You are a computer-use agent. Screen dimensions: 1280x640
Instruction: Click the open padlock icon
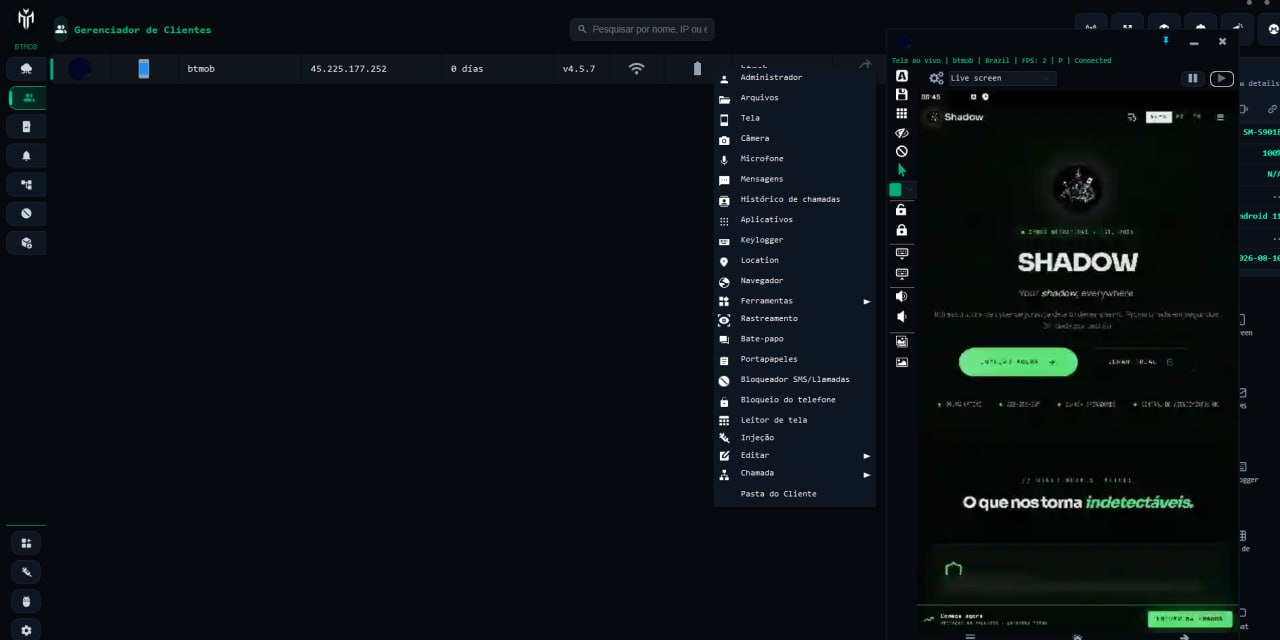point(901,210)
